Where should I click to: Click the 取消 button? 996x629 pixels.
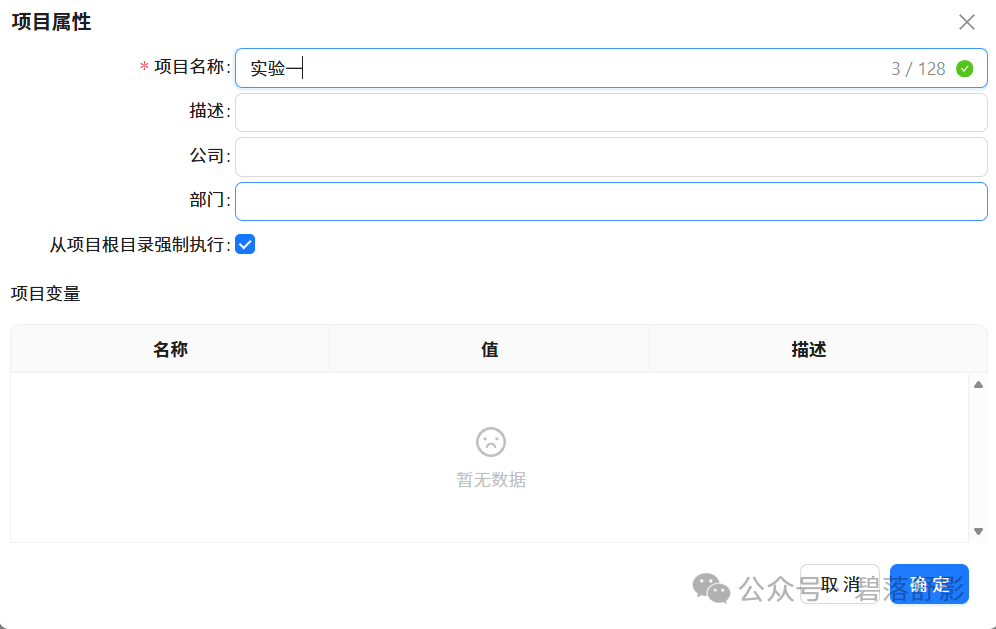click(x=840, y=584)
